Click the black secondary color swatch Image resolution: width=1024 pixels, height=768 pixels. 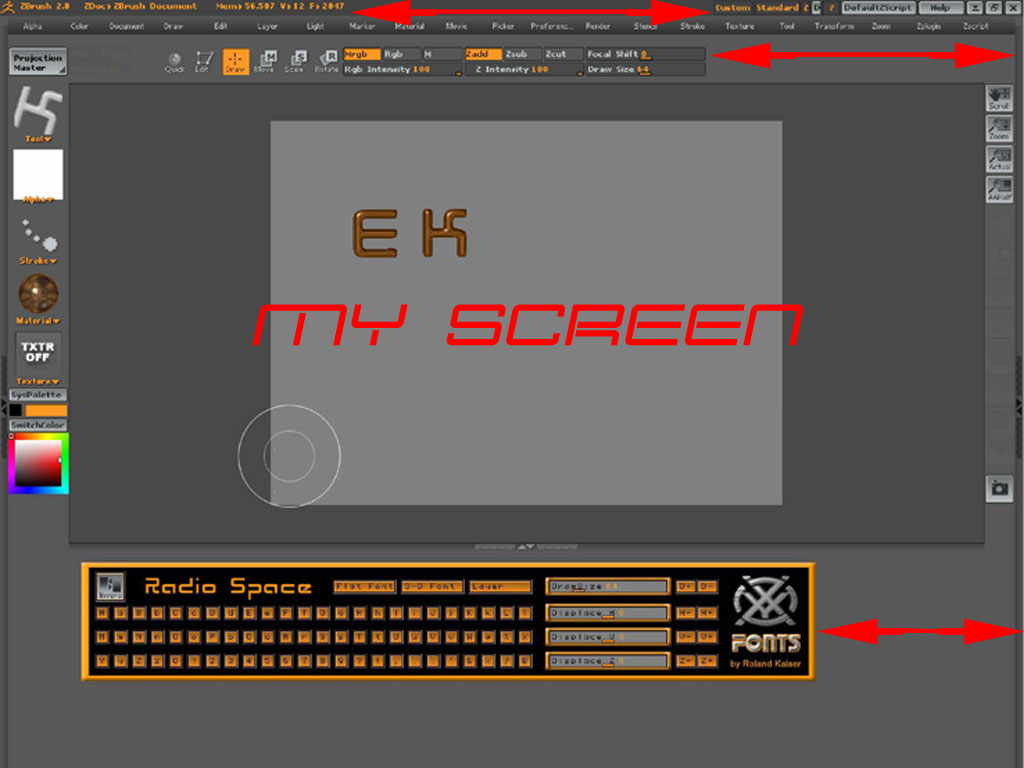(16, 410)
